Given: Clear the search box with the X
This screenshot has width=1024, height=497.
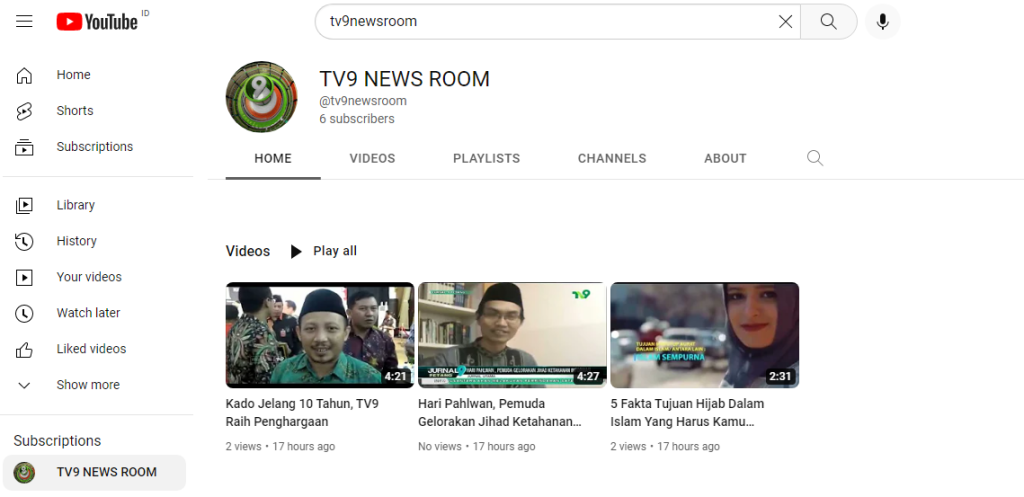Looking at the screenshot, I should (x=786, y=22).
